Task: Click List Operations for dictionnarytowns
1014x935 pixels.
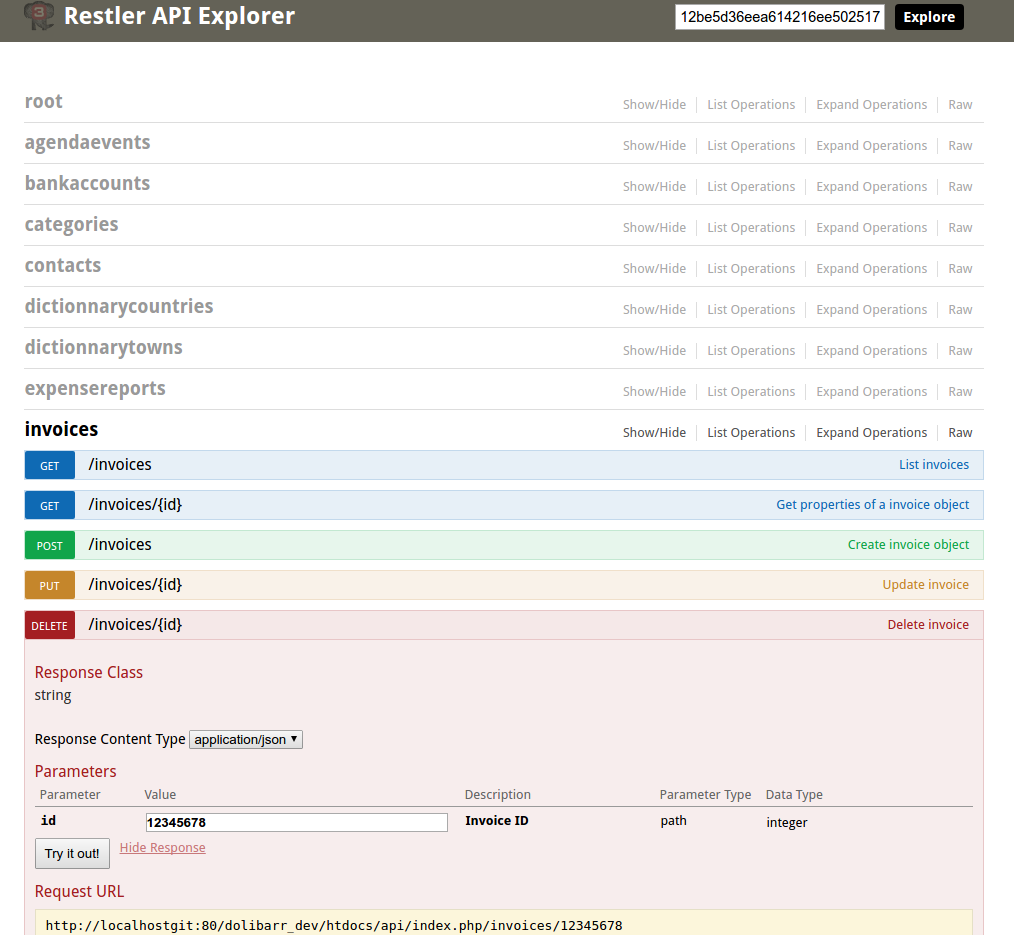Action: 751,350
